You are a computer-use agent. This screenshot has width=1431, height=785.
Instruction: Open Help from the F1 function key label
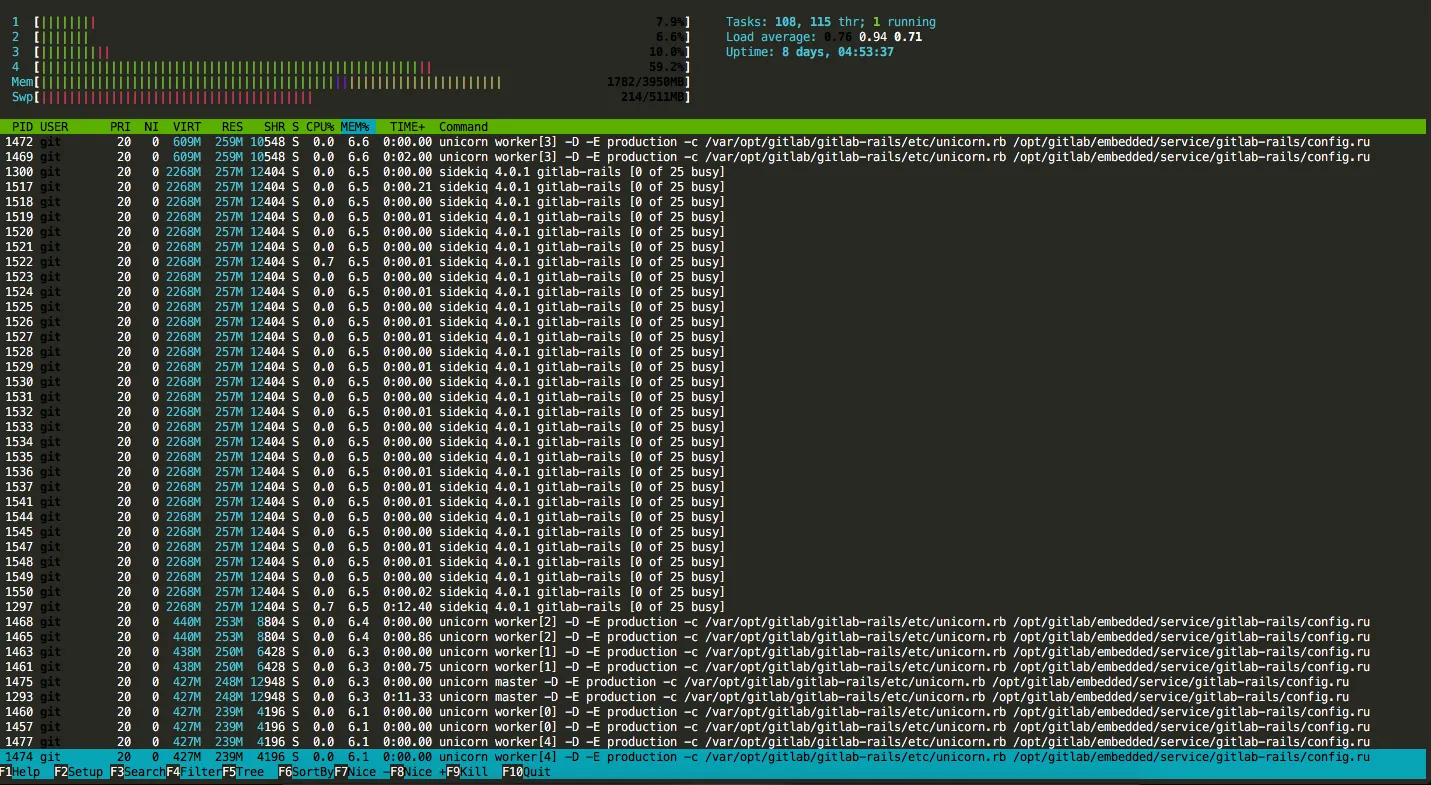[20, 772]
